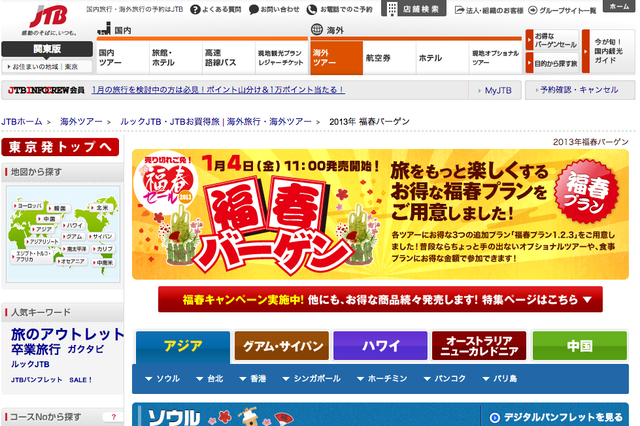Open MyJTB button

point(495,91)
